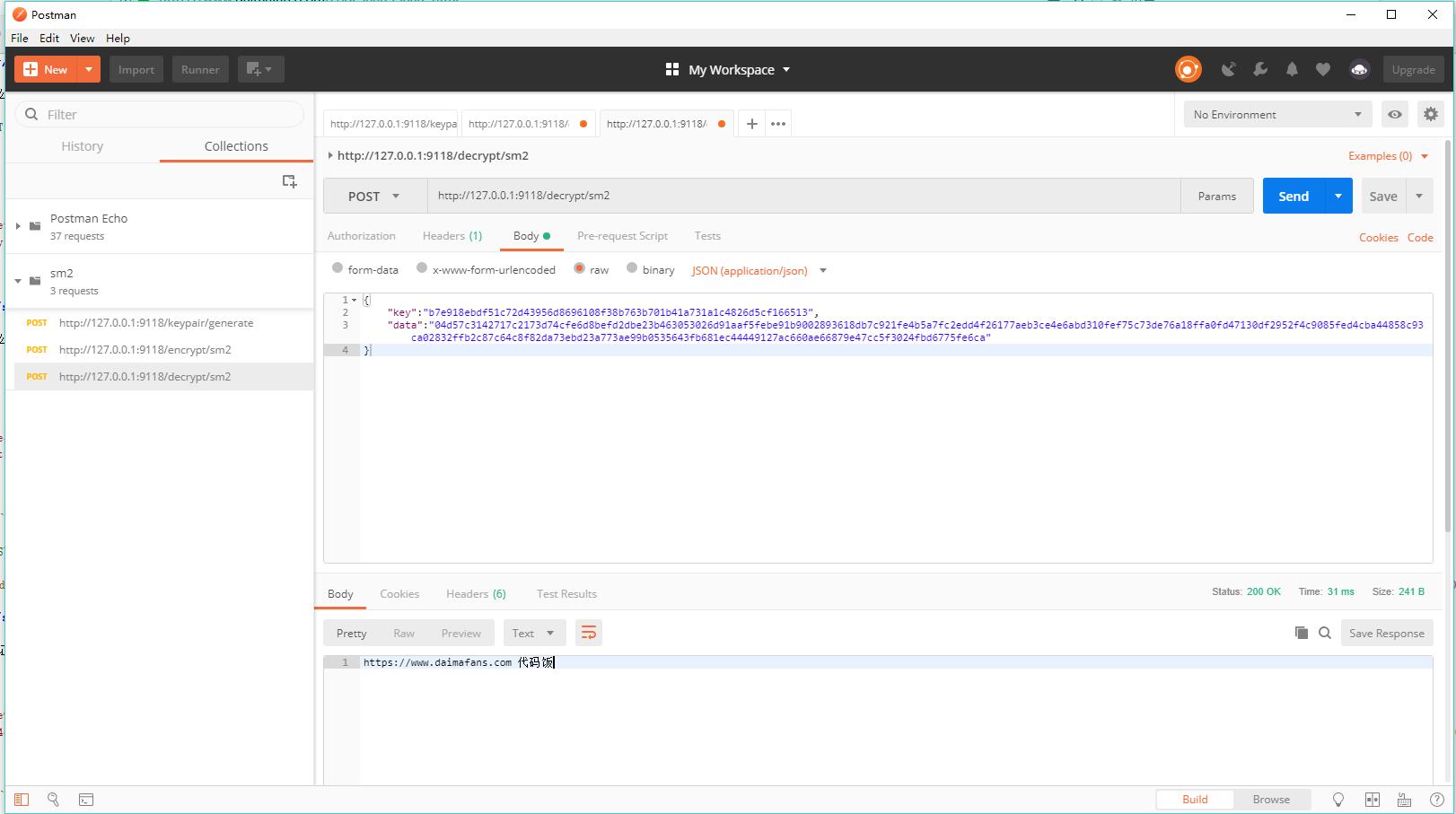
Task: Click the sync status icon
Action: pos(1188,69)
